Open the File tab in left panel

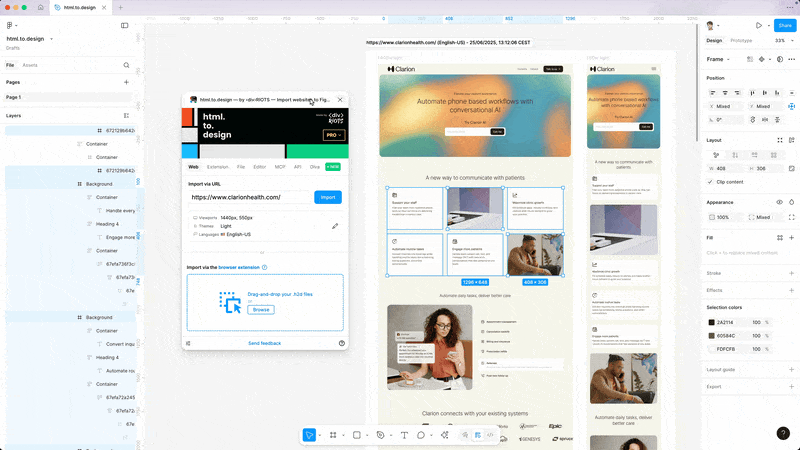[10, 65]
